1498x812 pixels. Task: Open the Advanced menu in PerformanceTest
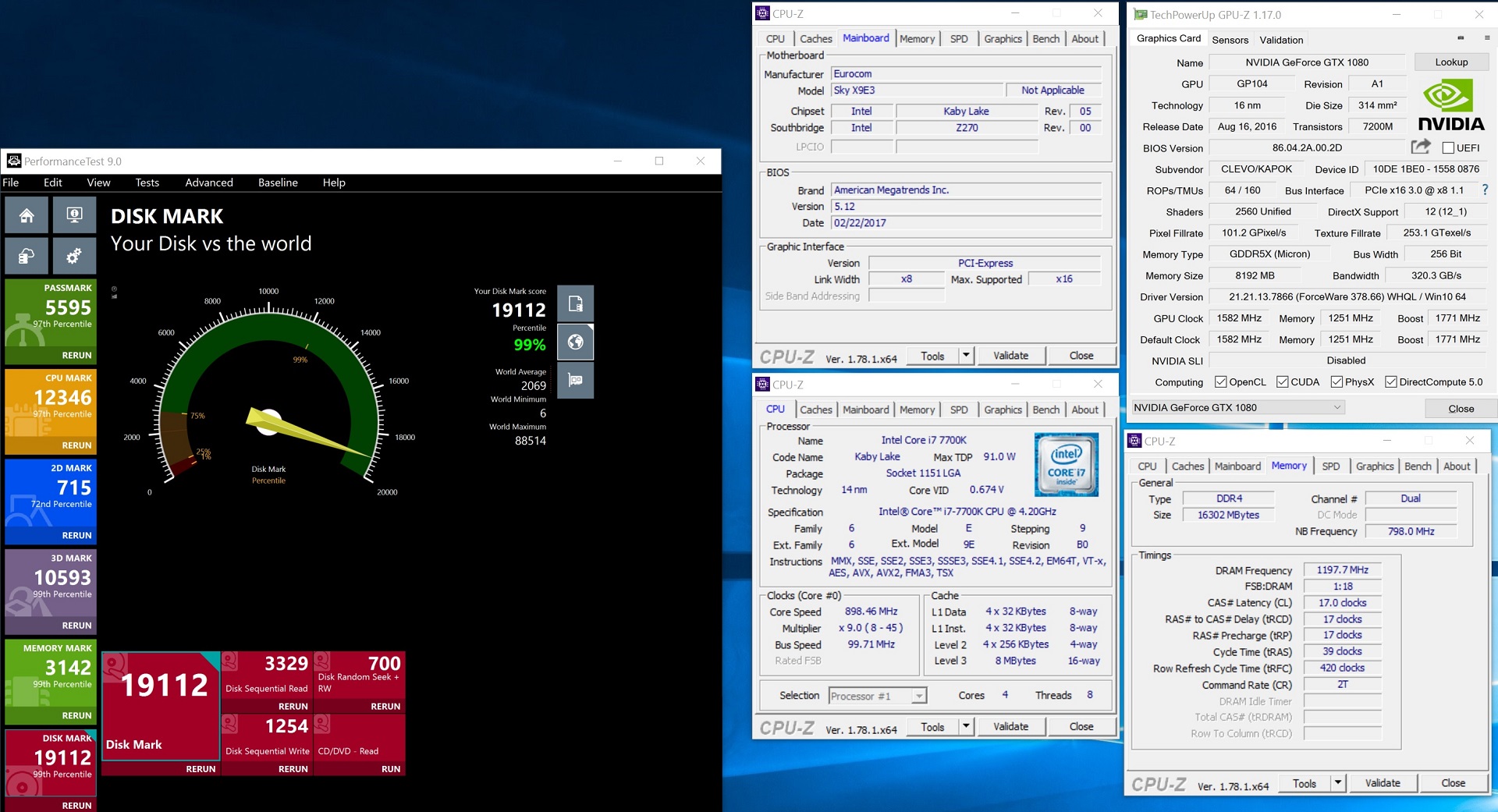pyautogui.click(x=209, y=183)
